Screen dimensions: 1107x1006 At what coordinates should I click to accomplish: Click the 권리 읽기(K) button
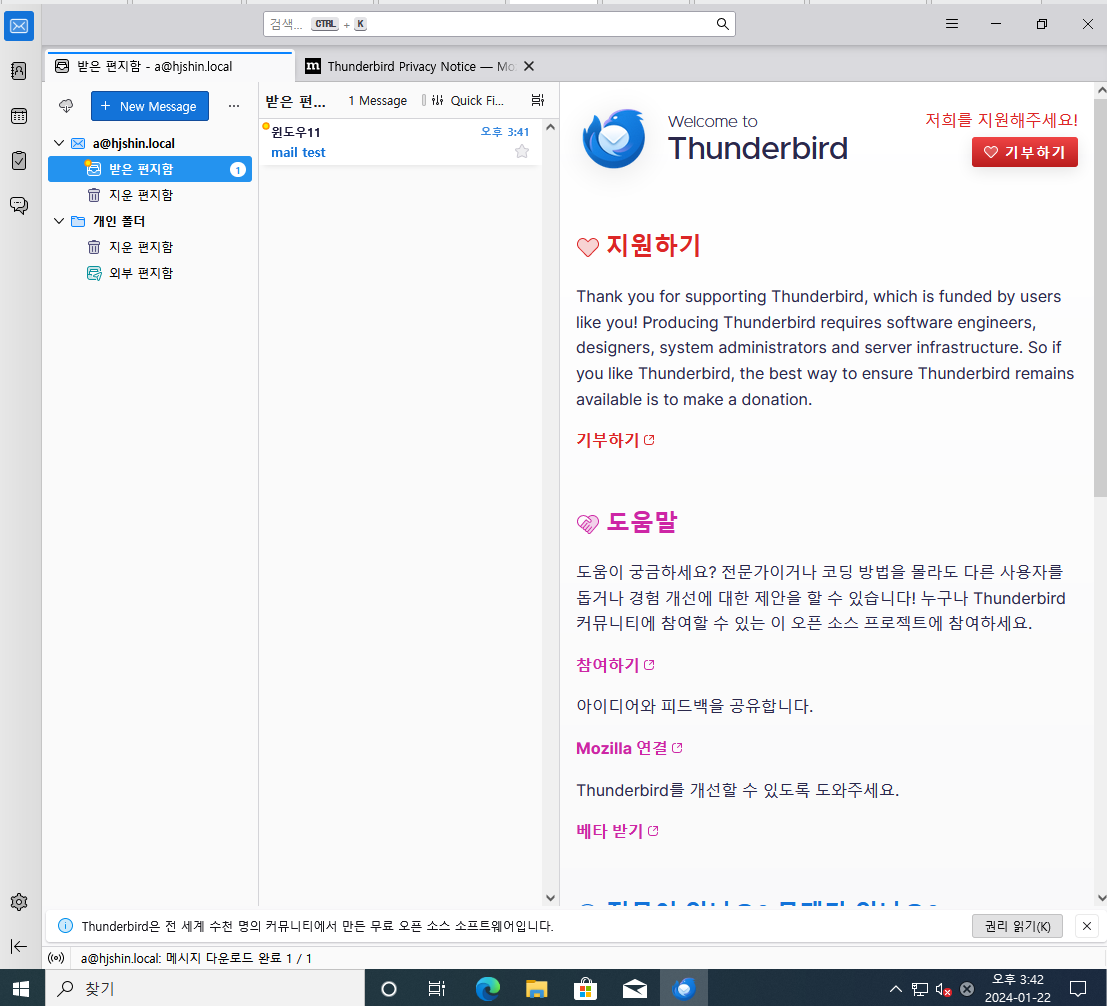tap(1017, 926)
